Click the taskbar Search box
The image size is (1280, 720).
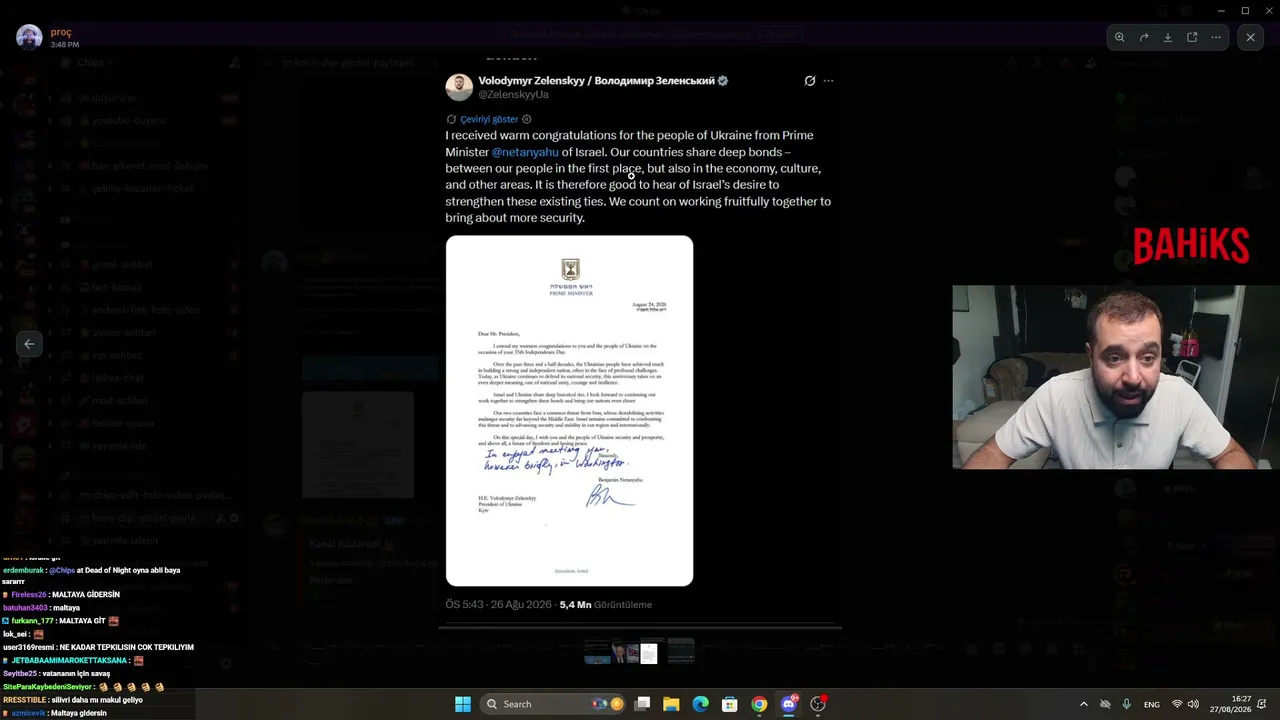552,704
